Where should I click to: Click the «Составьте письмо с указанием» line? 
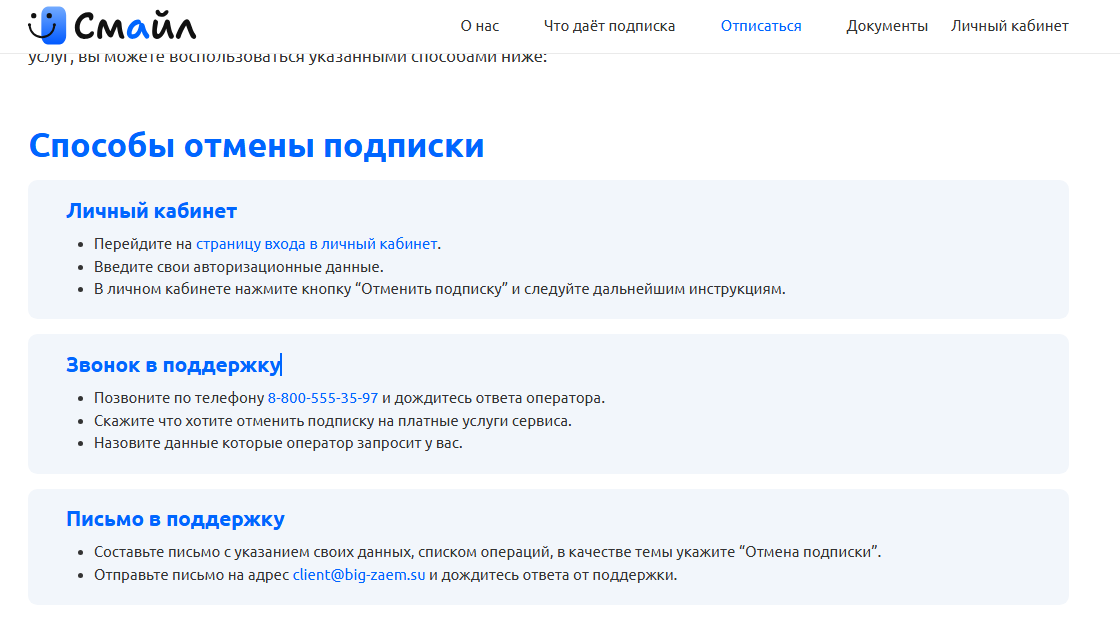tap(487, 552)
